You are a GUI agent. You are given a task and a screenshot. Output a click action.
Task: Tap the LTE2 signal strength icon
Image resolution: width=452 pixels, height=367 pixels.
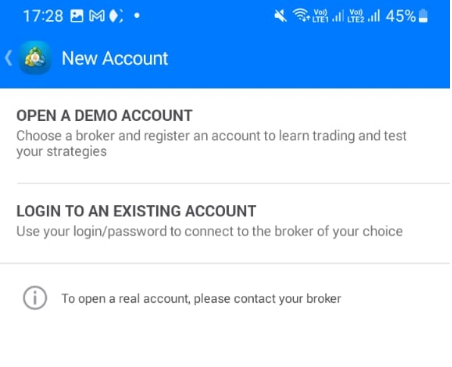[363, 16]
